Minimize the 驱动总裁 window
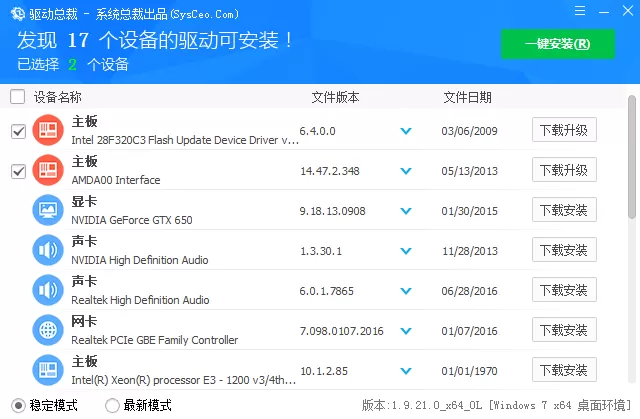Screen dimensions: 640x419 (x=604, y=12)
